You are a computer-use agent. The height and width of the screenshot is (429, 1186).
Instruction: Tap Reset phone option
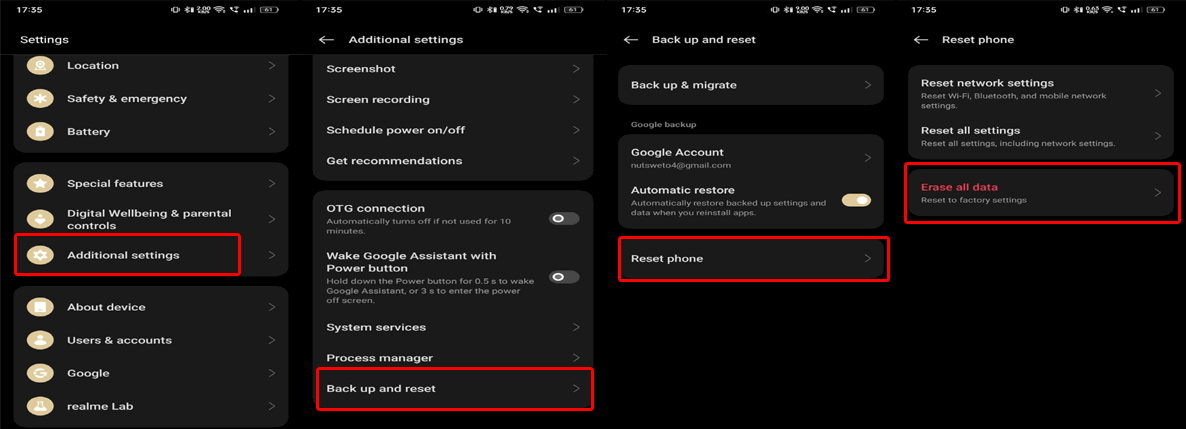754,259
